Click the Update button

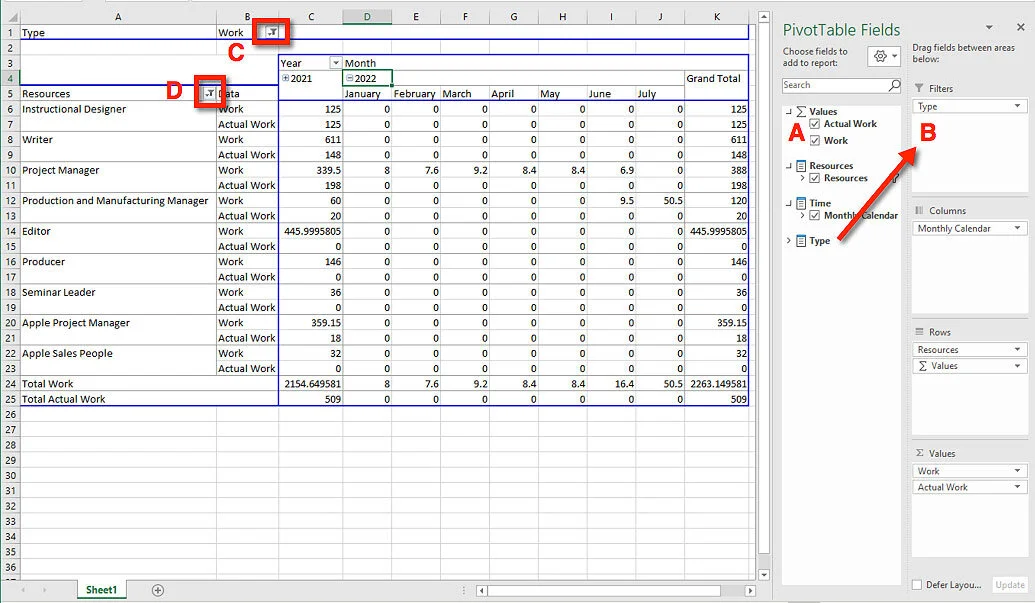click(x=1010, y=585)
